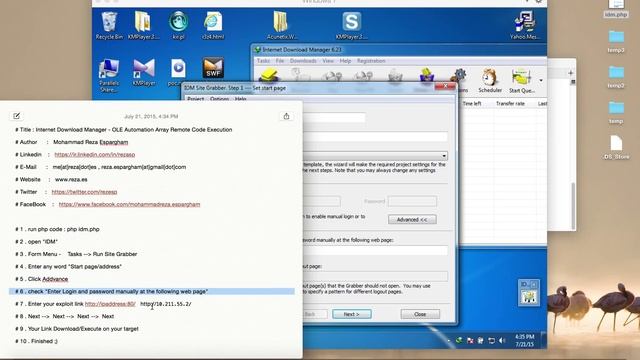
Task: Expand the Start Queue dropdown arrow
Action: (541, 80)
